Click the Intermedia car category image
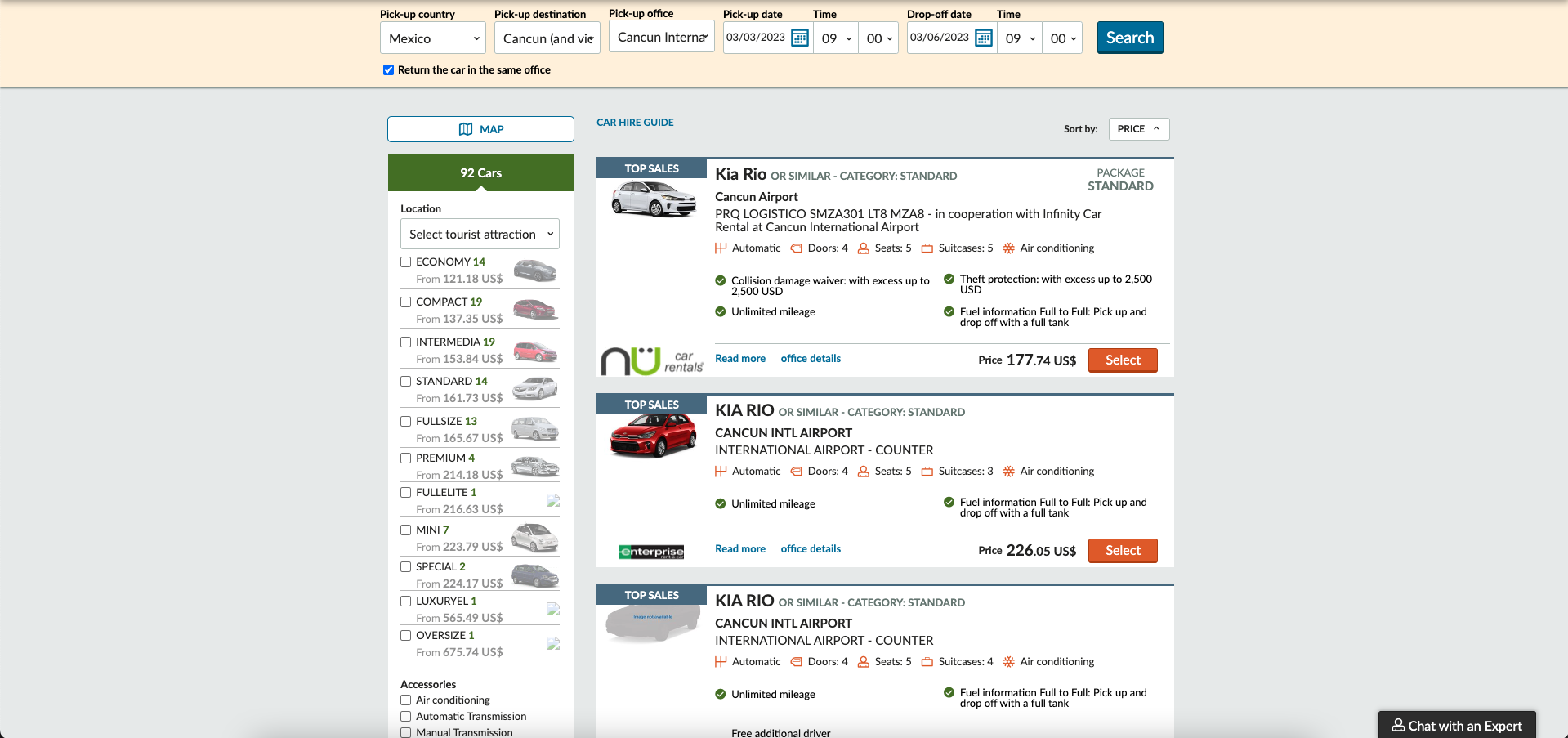1568x738 pixels. (535, 351)
